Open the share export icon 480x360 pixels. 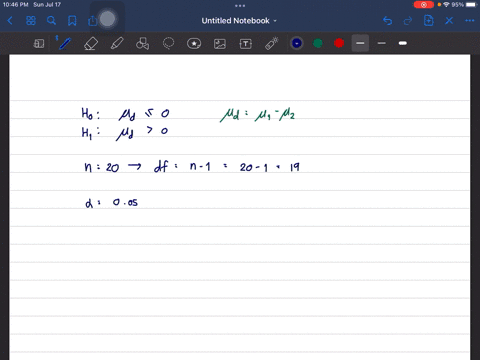pos(92,21)
